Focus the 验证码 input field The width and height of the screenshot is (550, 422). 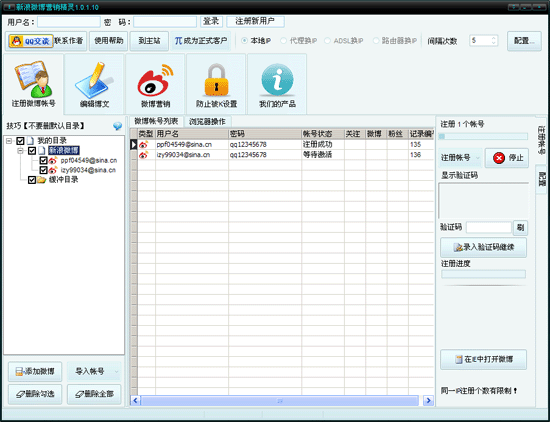pos(489,228)
